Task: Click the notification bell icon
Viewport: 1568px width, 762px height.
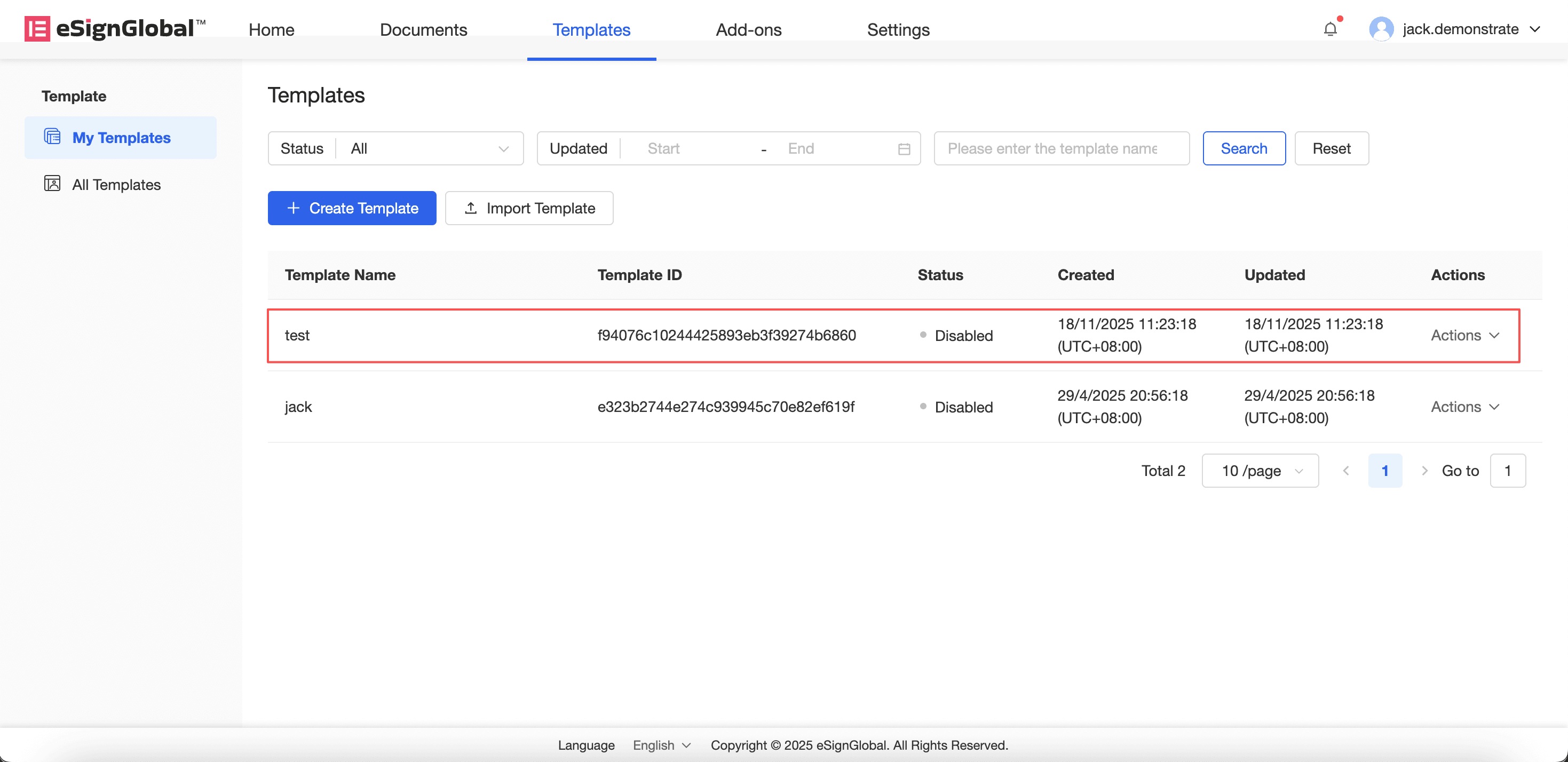Action: tap(1330, 29)
